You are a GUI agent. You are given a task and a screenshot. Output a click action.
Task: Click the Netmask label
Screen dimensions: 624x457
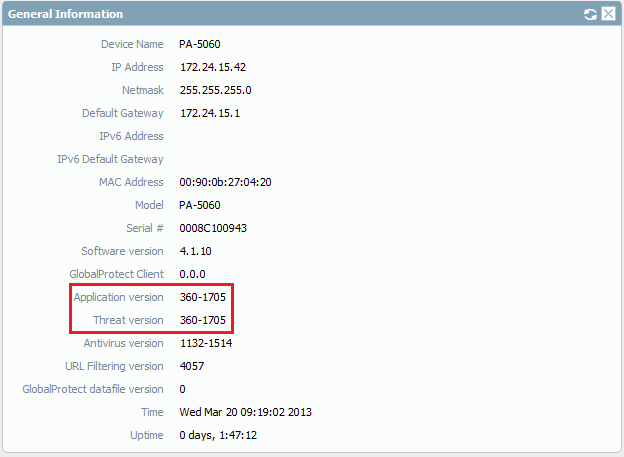pyautogui.click(x=143, y=90)
